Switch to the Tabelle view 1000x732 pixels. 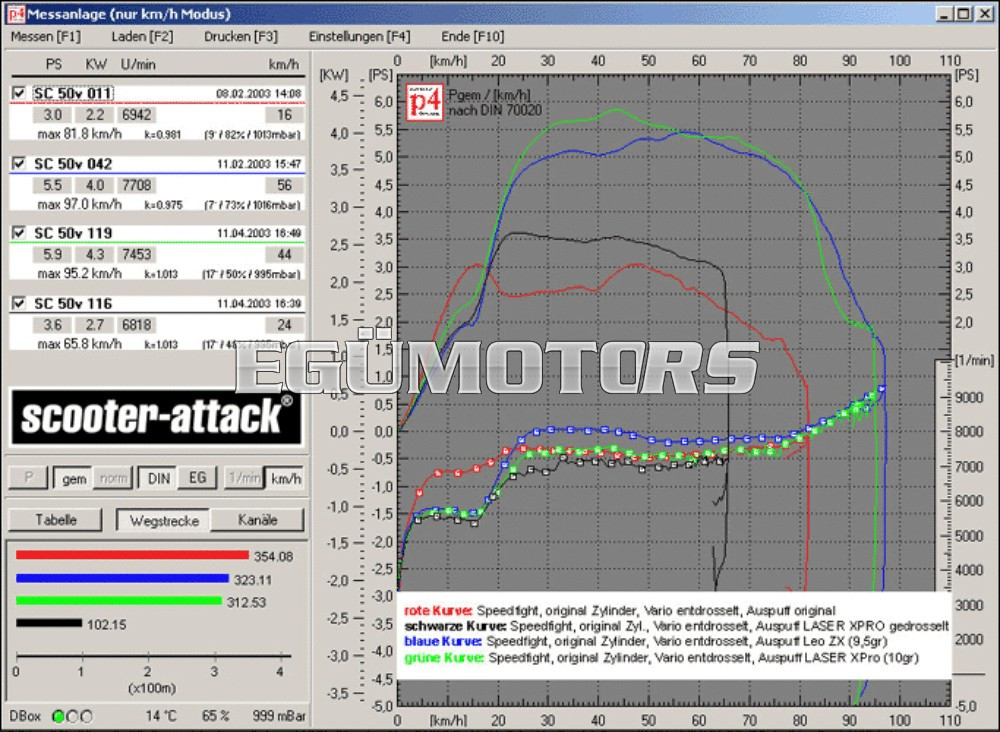pos(56,520)
